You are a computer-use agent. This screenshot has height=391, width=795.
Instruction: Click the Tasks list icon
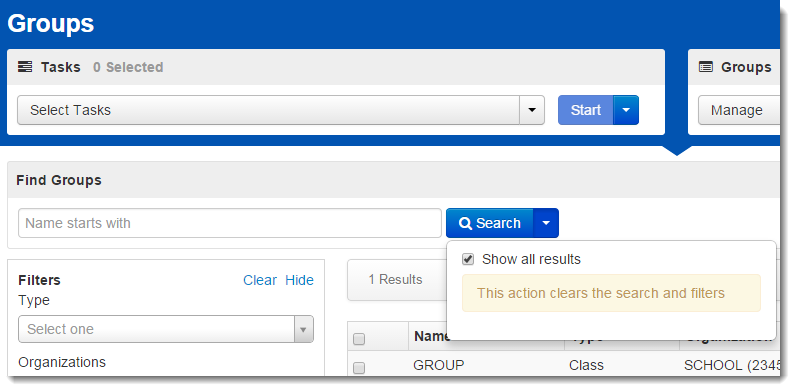25,67
